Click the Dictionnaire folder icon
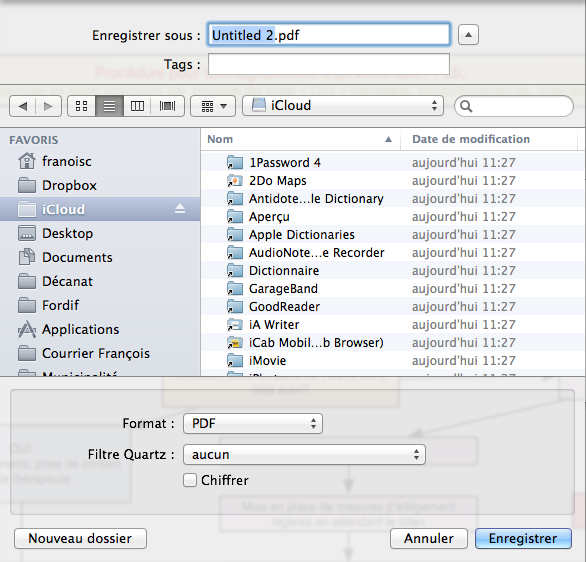Viewport: 586px width, 562px height. point(235,271)
